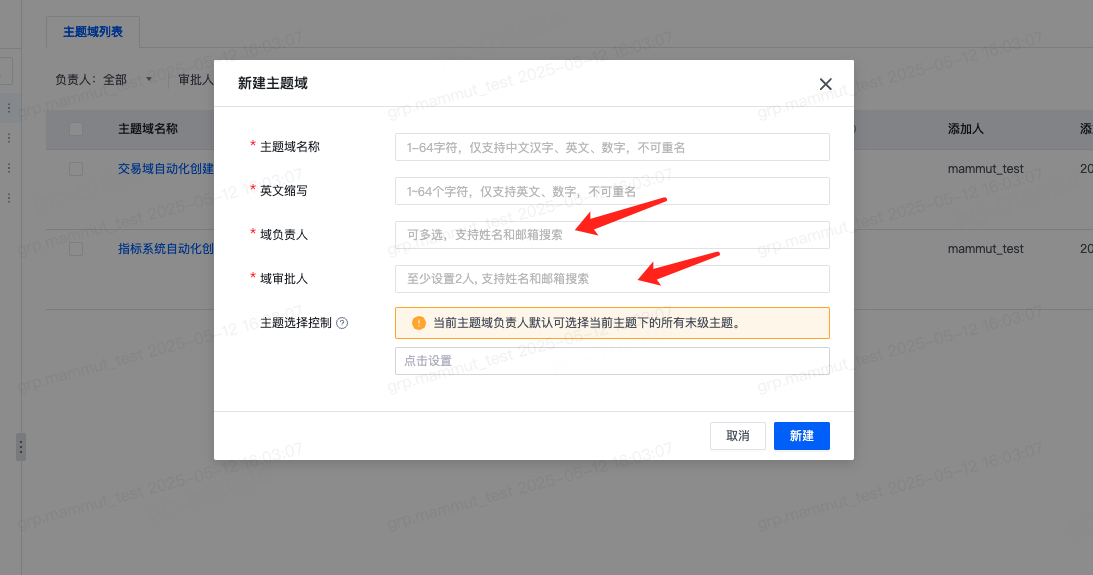1093x575 pixels.
Task: Close the 新建主题域 dialog
Action: click(825, 84)
